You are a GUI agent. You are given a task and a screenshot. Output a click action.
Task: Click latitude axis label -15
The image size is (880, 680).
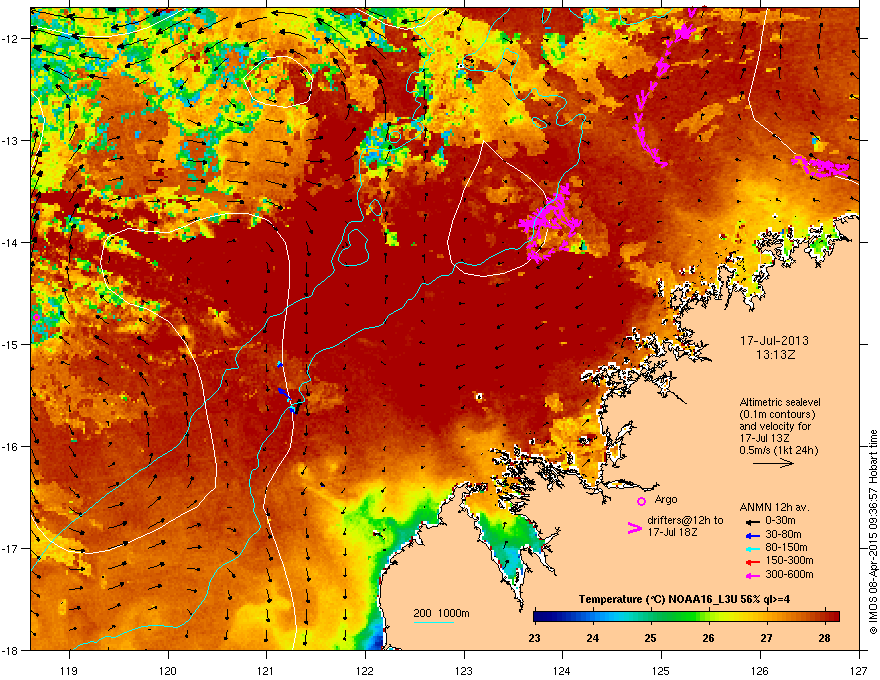pyautogui.click(x=10, y=344)
